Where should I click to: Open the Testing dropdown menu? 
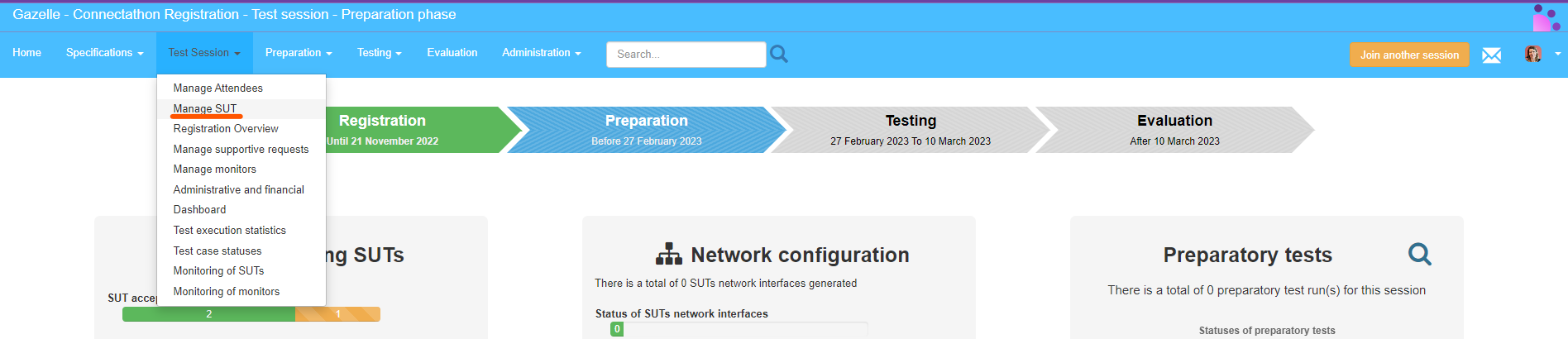click(379, 53)
